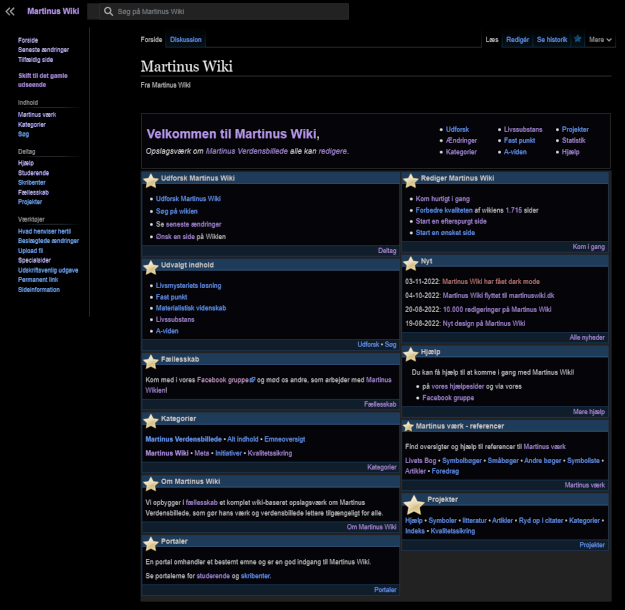Open Specialsider in sidebar

34,260
